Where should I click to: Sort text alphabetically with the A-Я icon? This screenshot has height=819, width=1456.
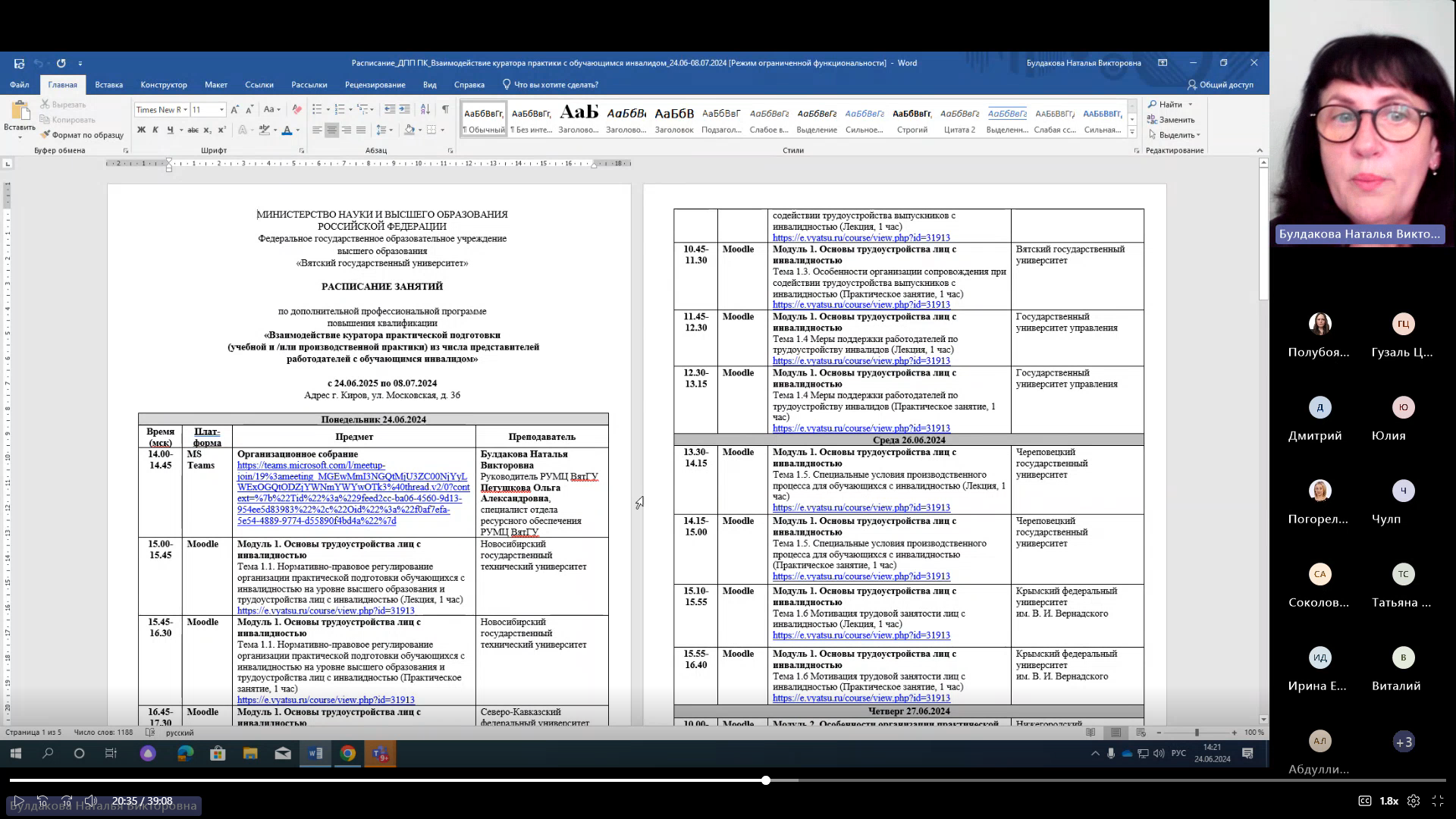[425, 110]
